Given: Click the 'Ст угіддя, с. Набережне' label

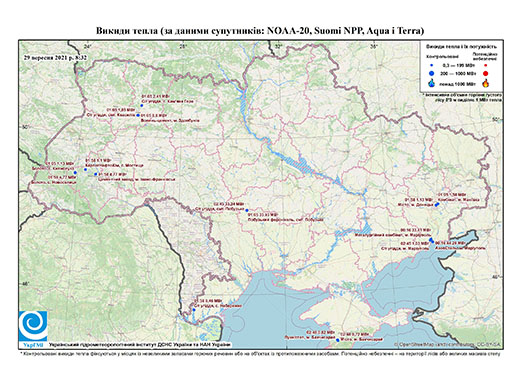Looking at the screenshot, I should [218, 306].
